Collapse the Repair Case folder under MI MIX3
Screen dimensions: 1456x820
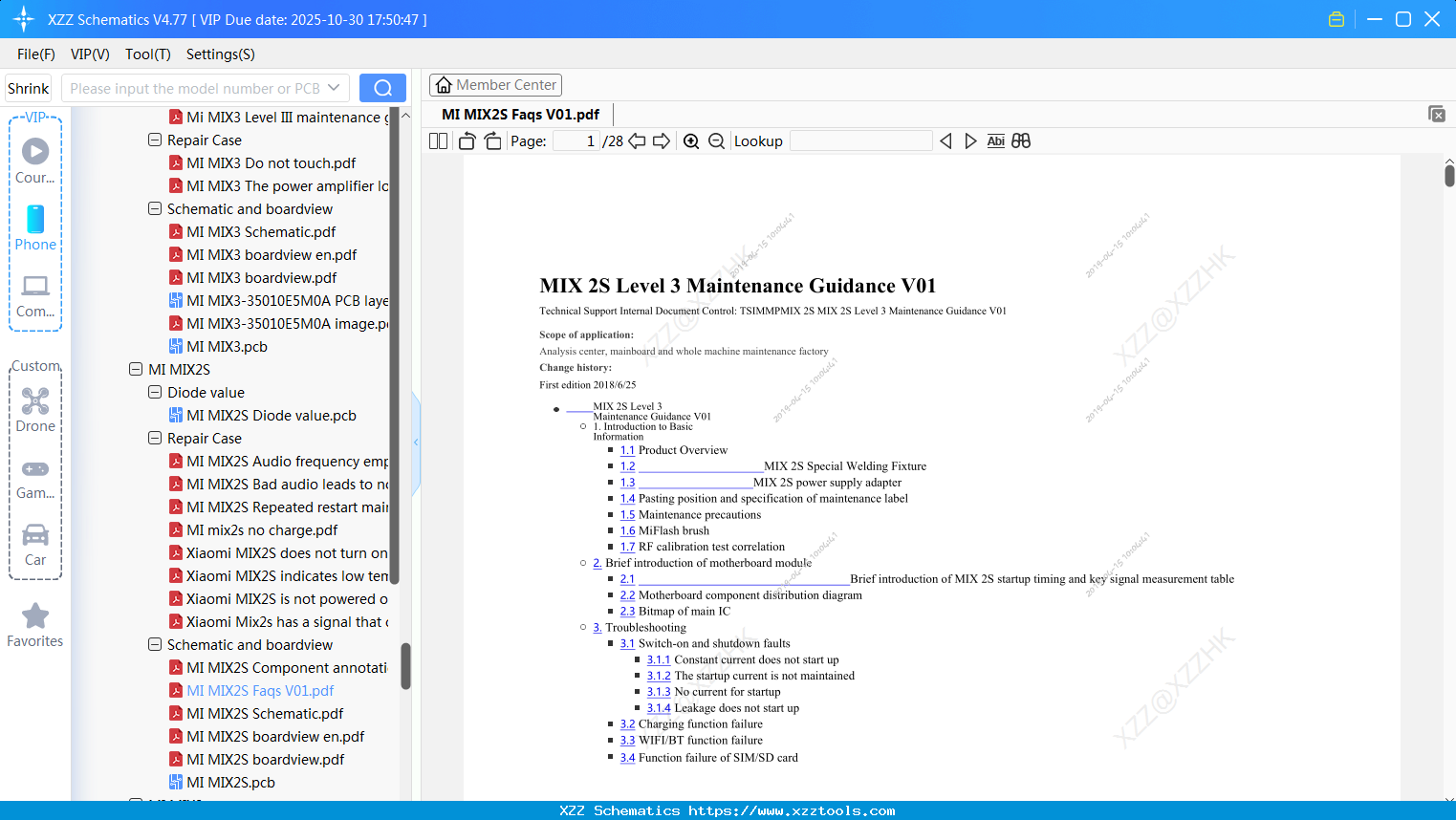(x=155, y=140)
